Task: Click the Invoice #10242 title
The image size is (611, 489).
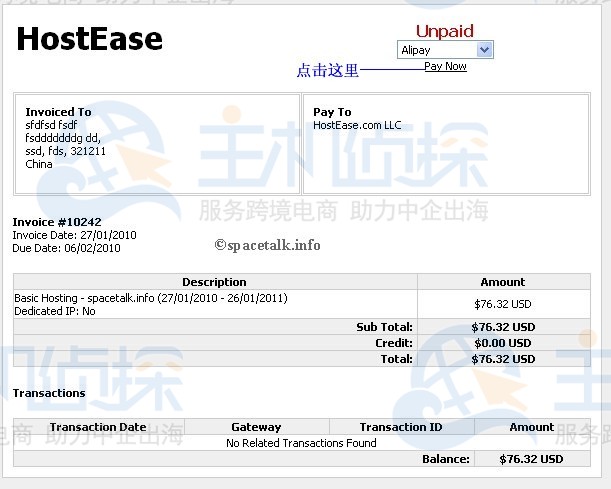Action: [x=57, y=222]
